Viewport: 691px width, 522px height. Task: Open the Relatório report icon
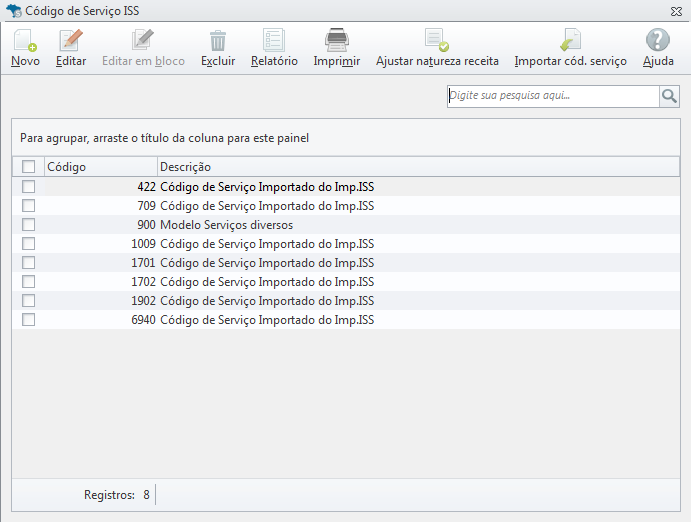(274, 40)
